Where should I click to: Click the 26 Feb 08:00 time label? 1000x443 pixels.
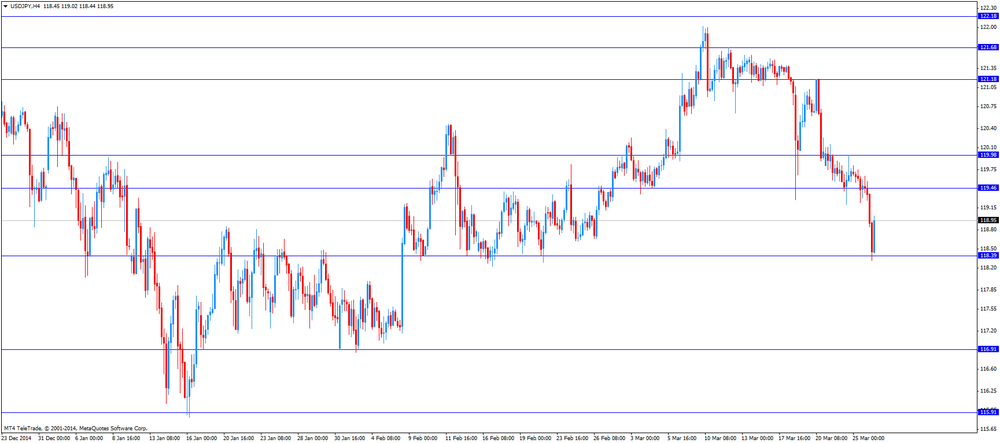(x=609, y=439)
